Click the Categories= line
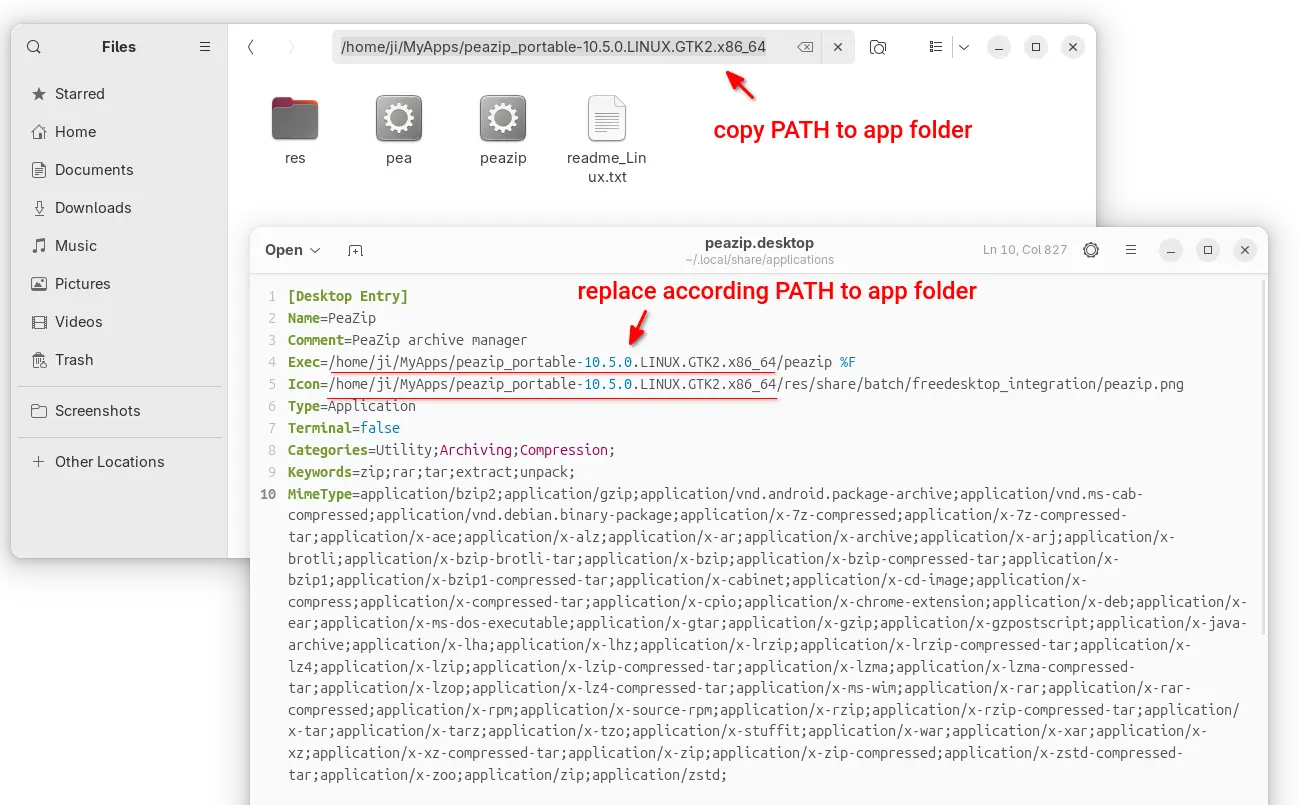The image size is (1299, 805). point(452,450)
